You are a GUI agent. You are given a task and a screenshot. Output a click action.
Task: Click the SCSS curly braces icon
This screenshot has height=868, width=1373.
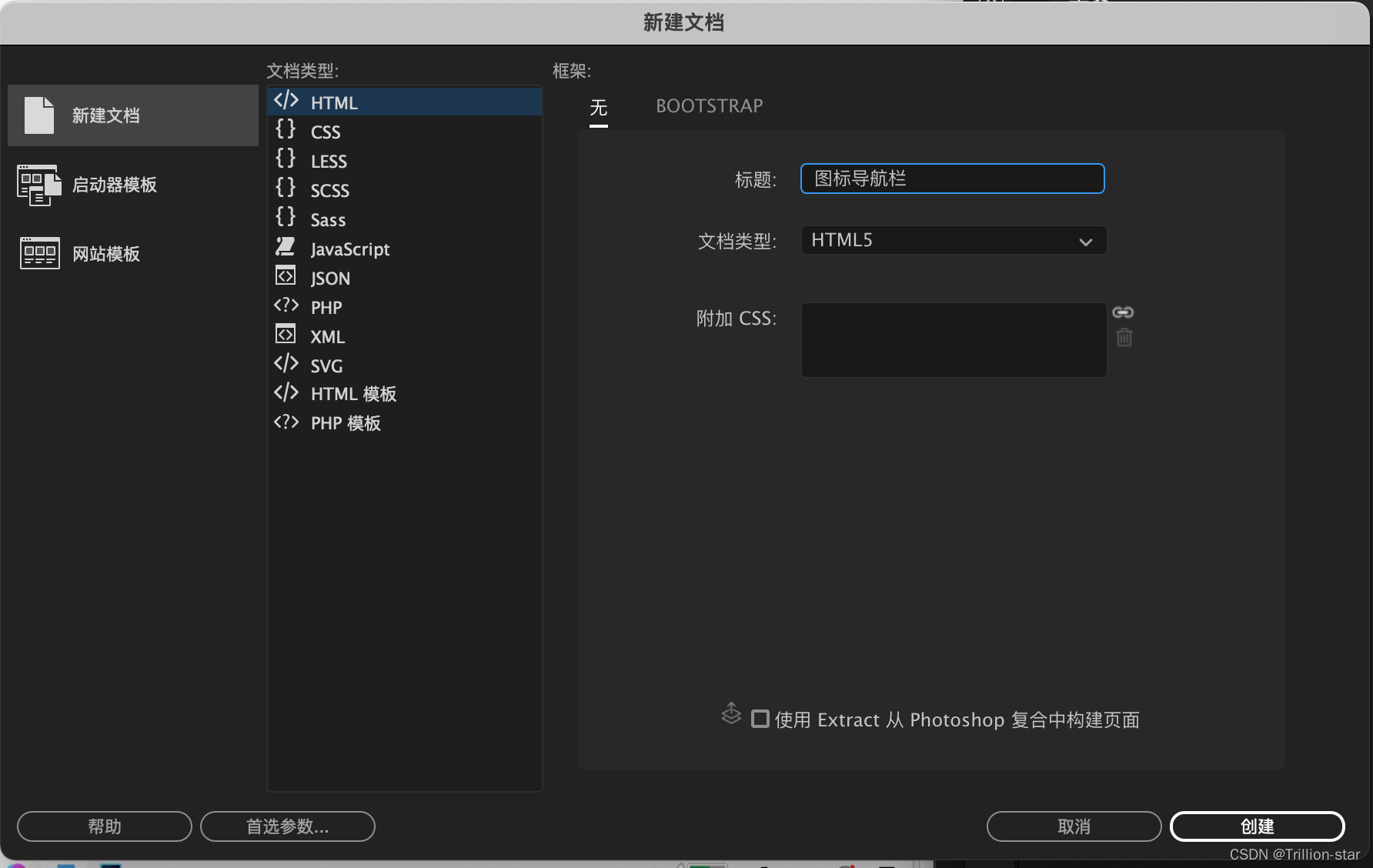pyautogui.click(x=286, y=188)
